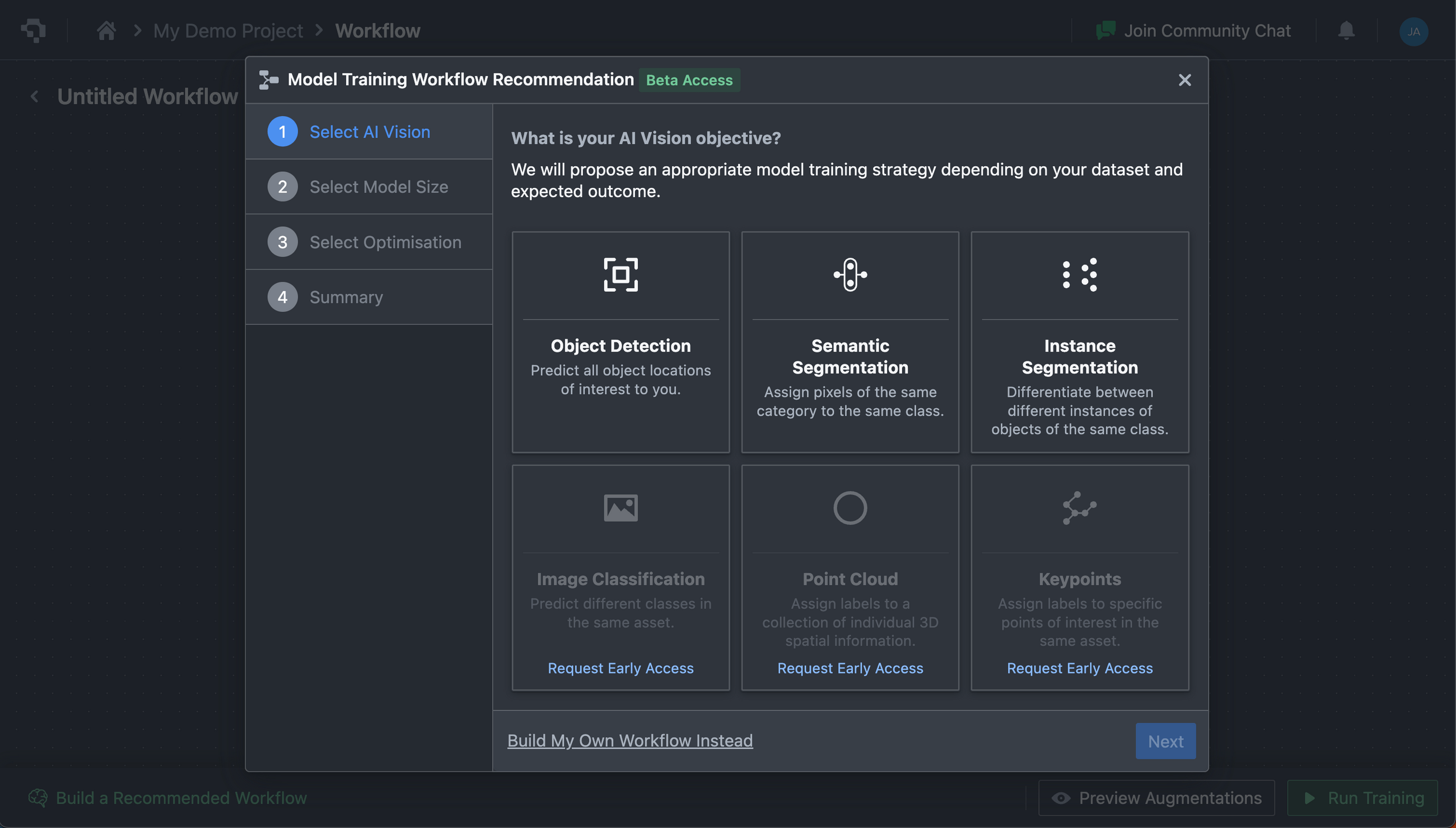1456x828 pixels.
Task: Go back using arrow beside Untitled Workflow
Action: click(x=35, y=97)
